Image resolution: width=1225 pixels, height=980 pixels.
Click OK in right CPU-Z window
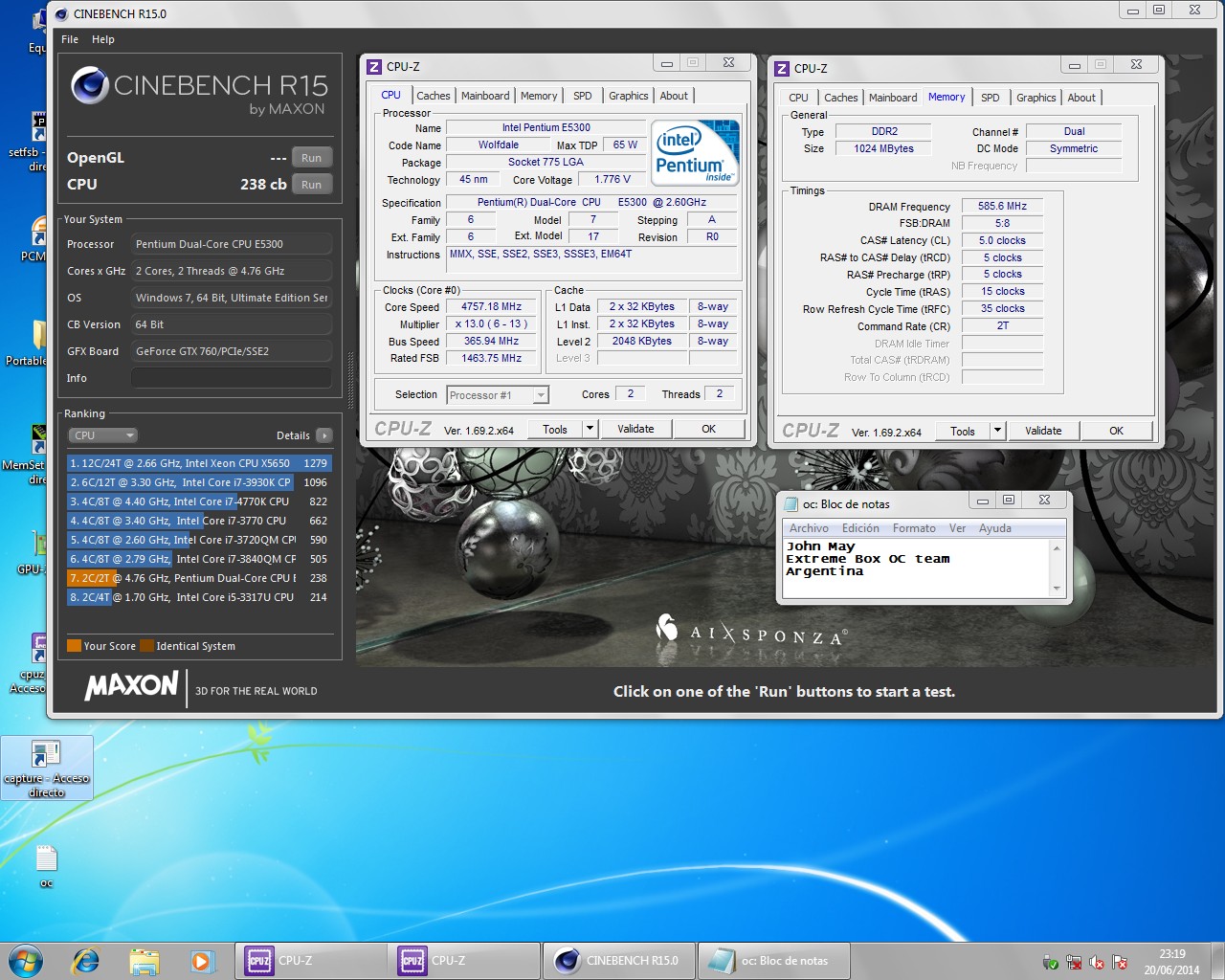click(1116, 432)
